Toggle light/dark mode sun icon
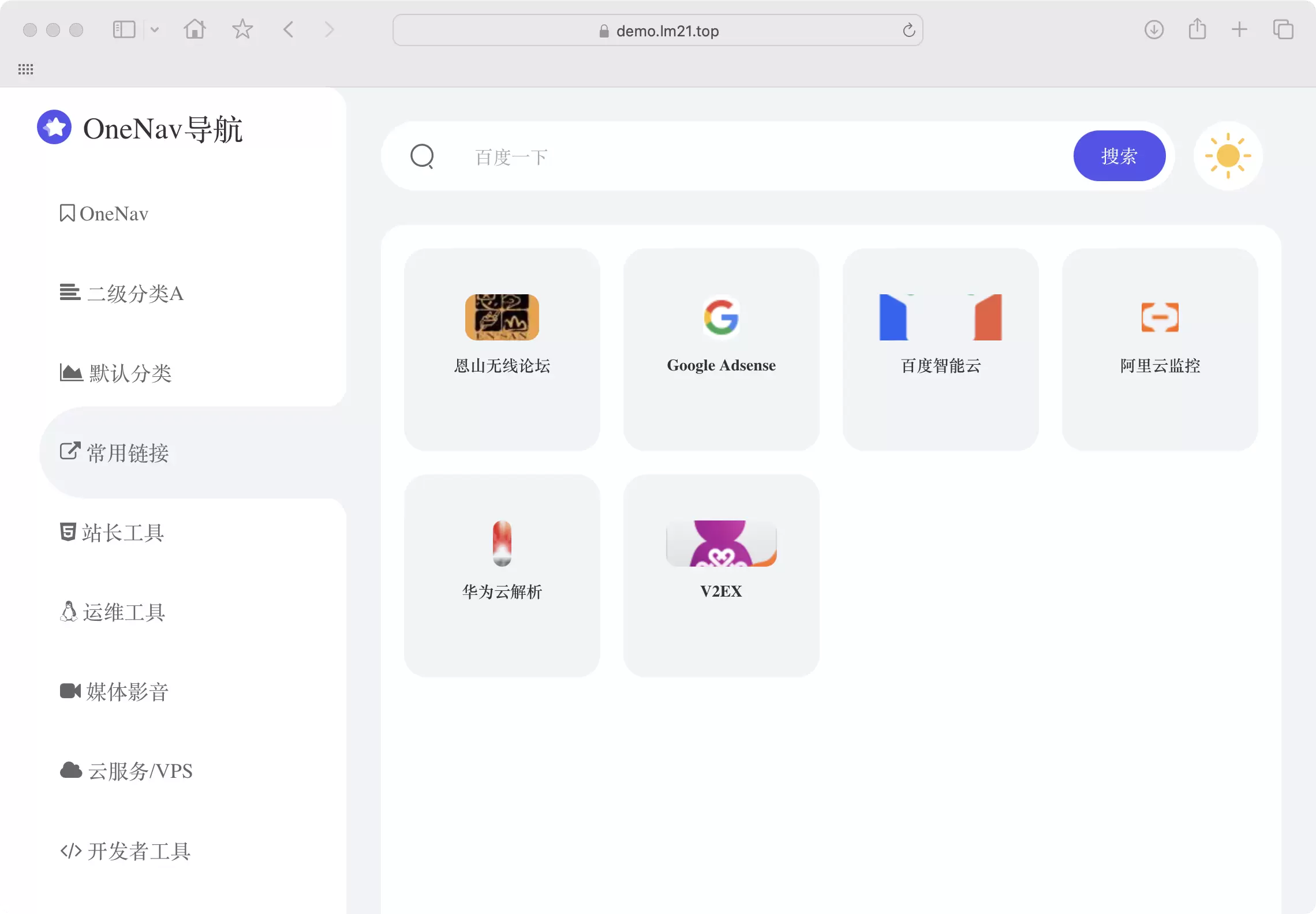Screen dimensions: 1316x914 point(1228,156)
